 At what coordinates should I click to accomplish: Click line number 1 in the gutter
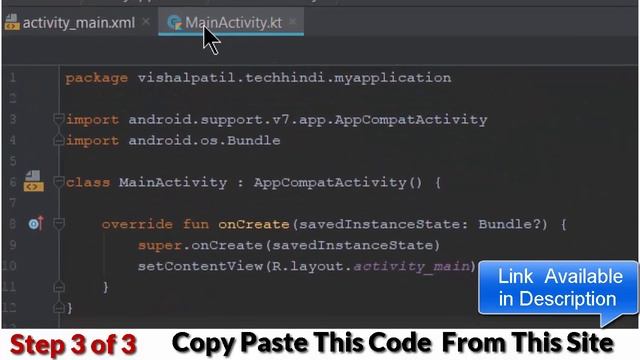click(x=13, y=77)
